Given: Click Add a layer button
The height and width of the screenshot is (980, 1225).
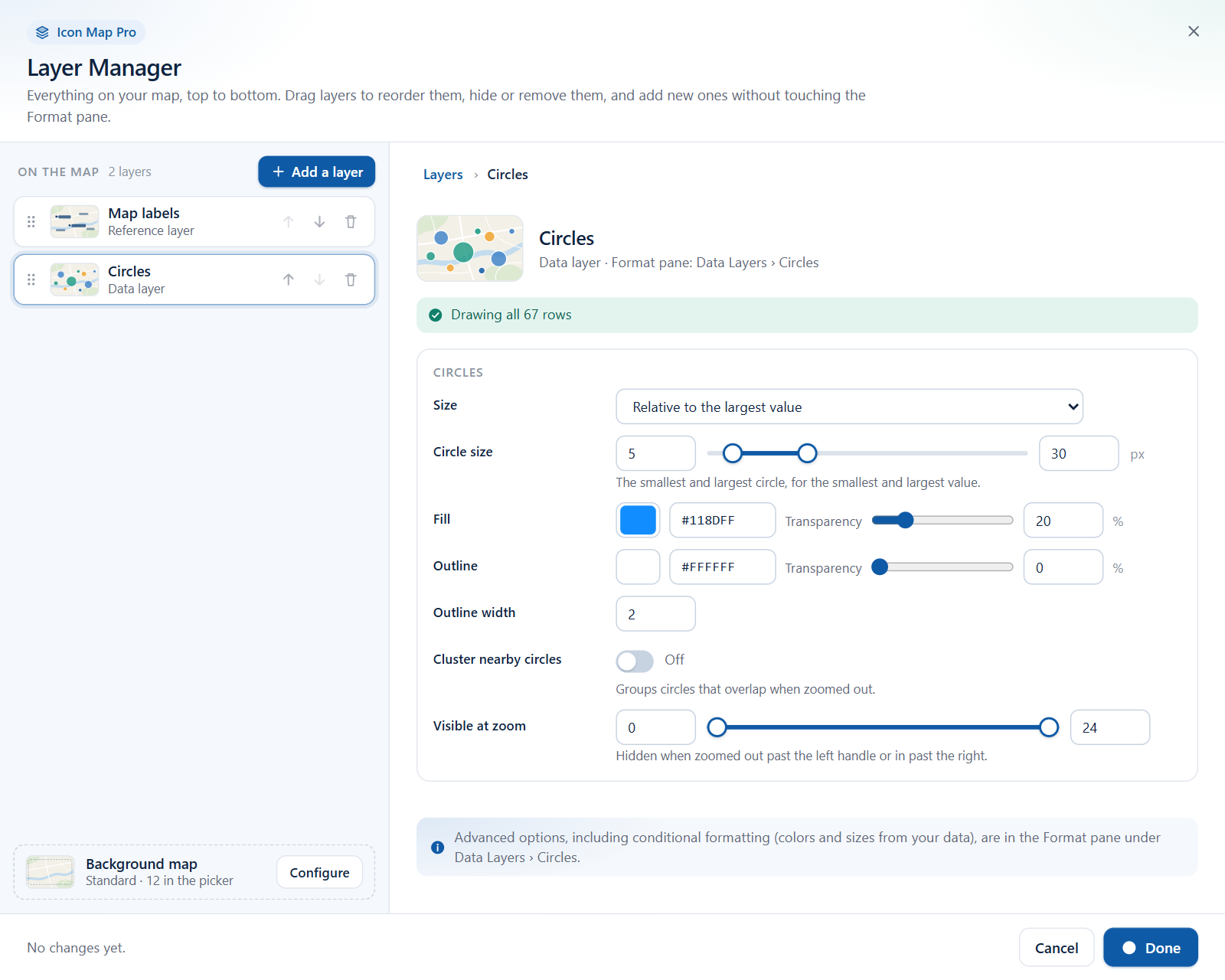Looking at the screenshot, I should (317, 171).
